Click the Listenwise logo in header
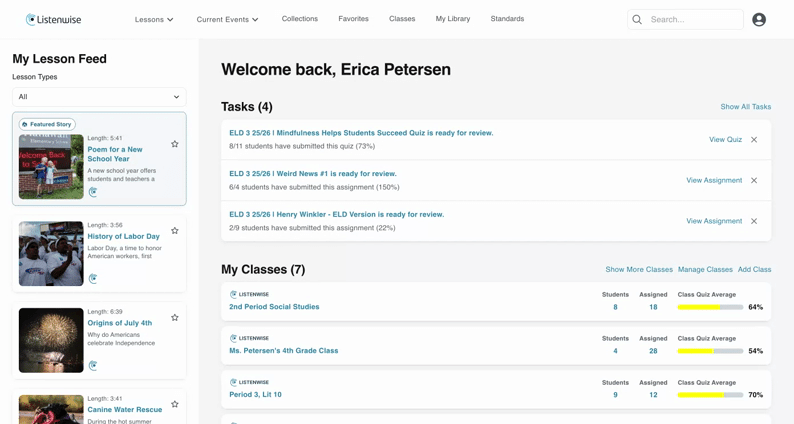Viewport: 794px width, 424px height. click(53, 20)
